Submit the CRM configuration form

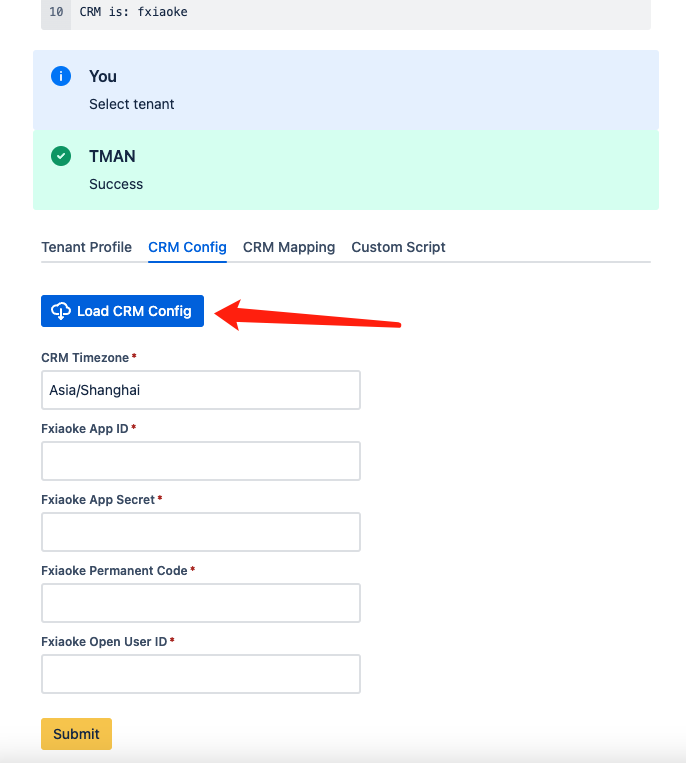(76, 734)
